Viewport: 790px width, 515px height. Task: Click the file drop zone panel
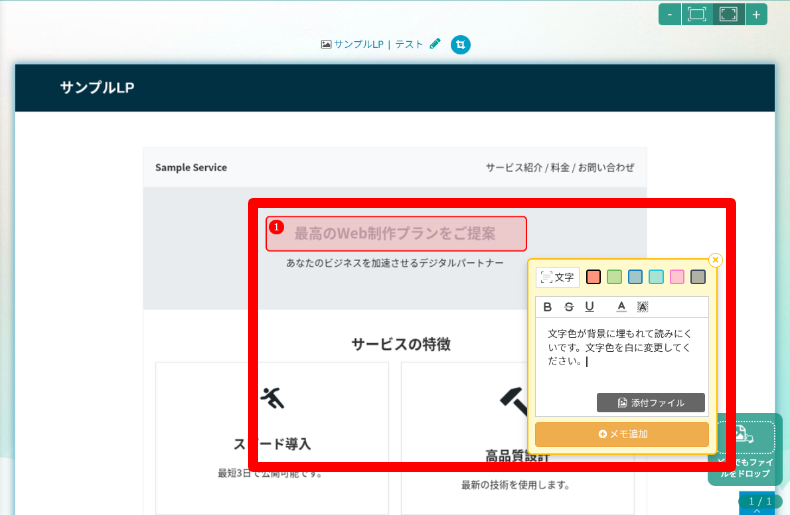tap(746, 449)
